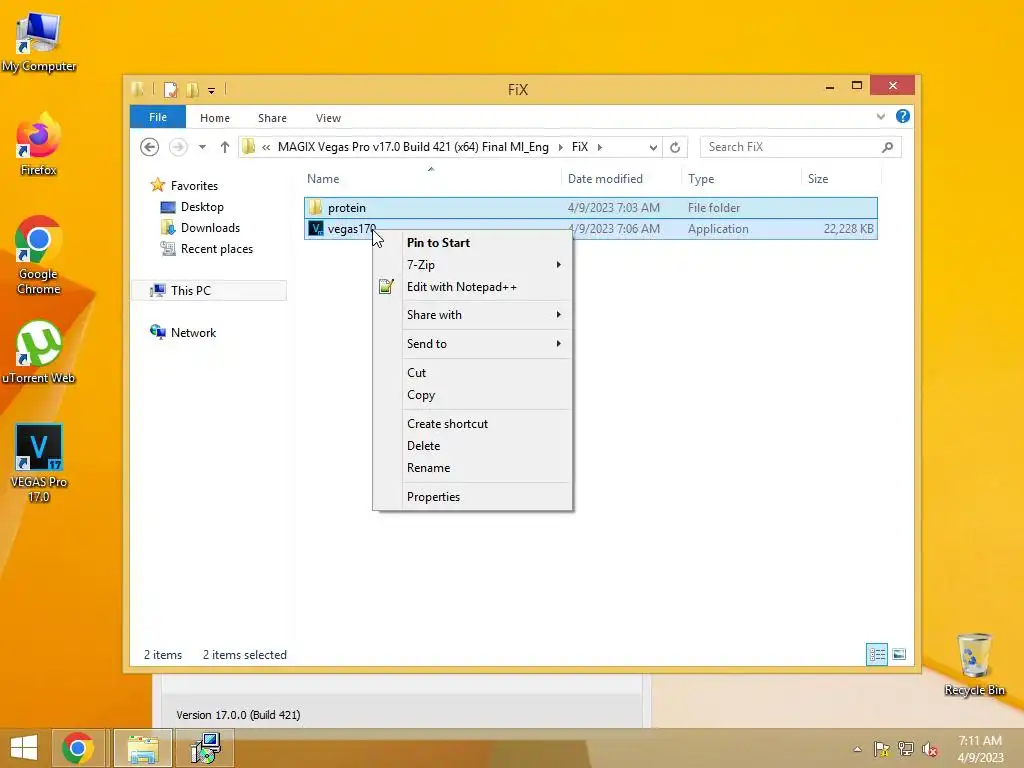Click the search magnifier icon
1024x768 pixels.
[887, 147]
